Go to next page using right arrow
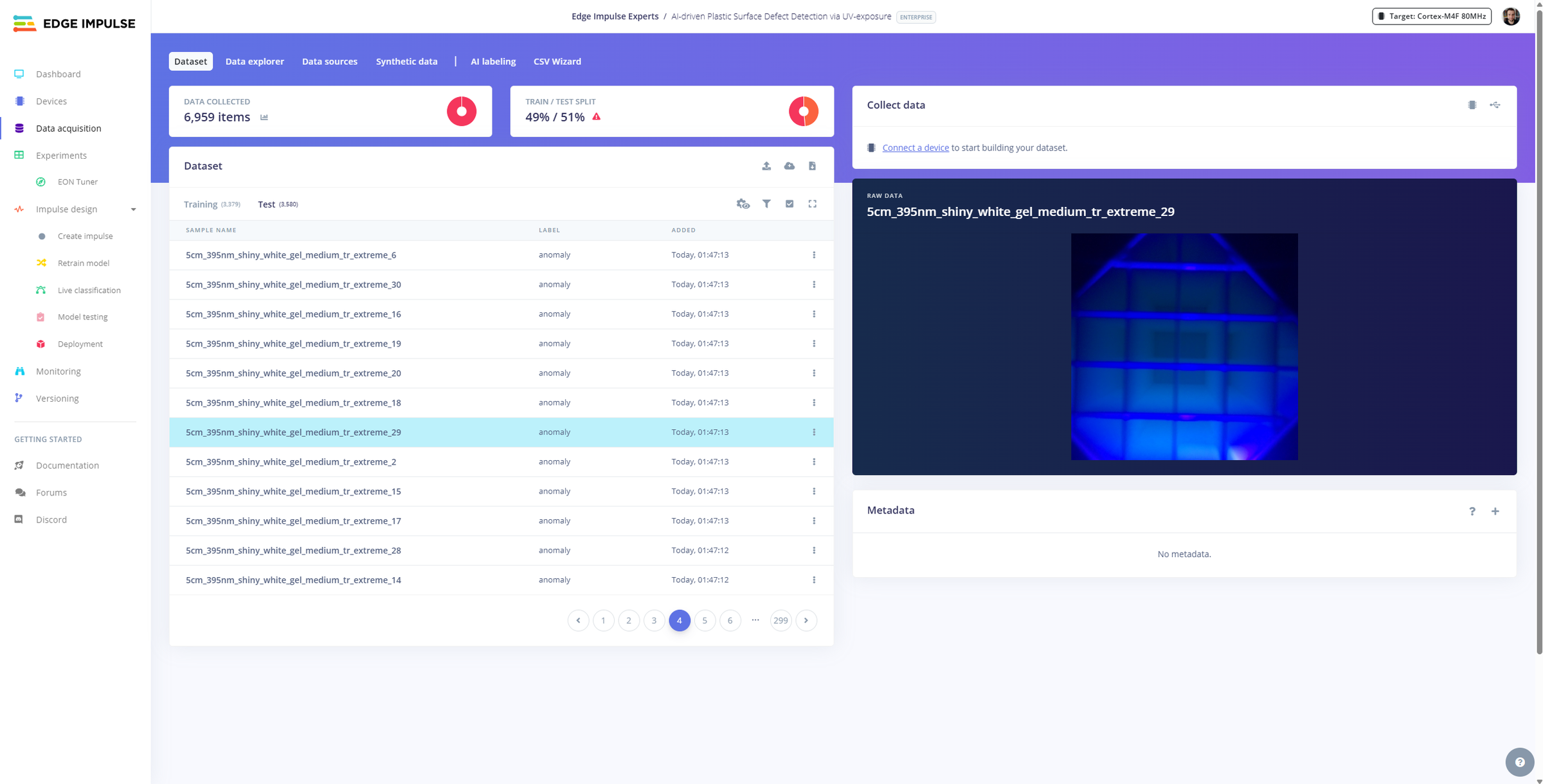 click(806, 621)
